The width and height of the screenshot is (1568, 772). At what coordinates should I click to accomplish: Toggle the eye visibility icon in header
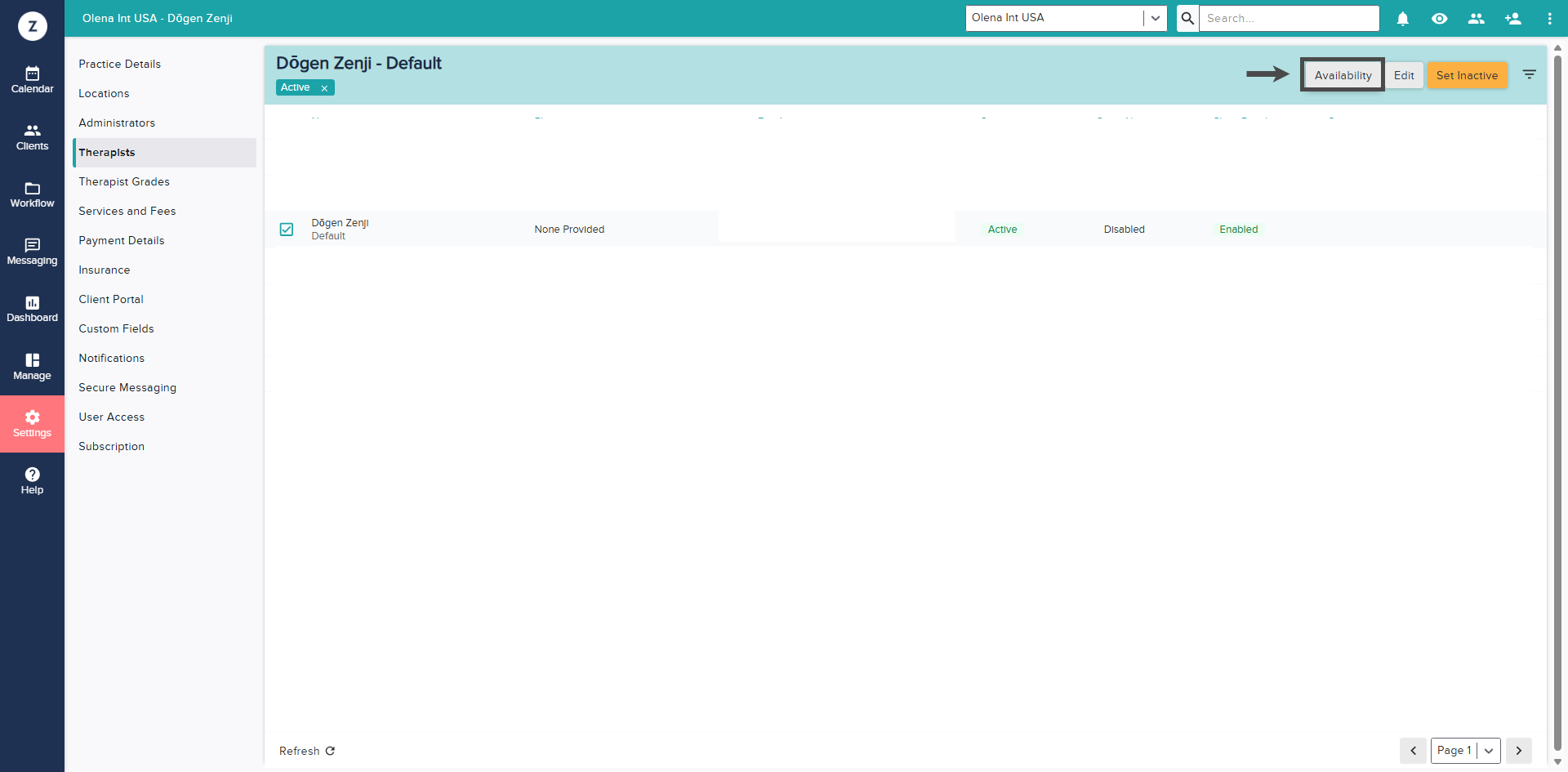[1439, 18]
